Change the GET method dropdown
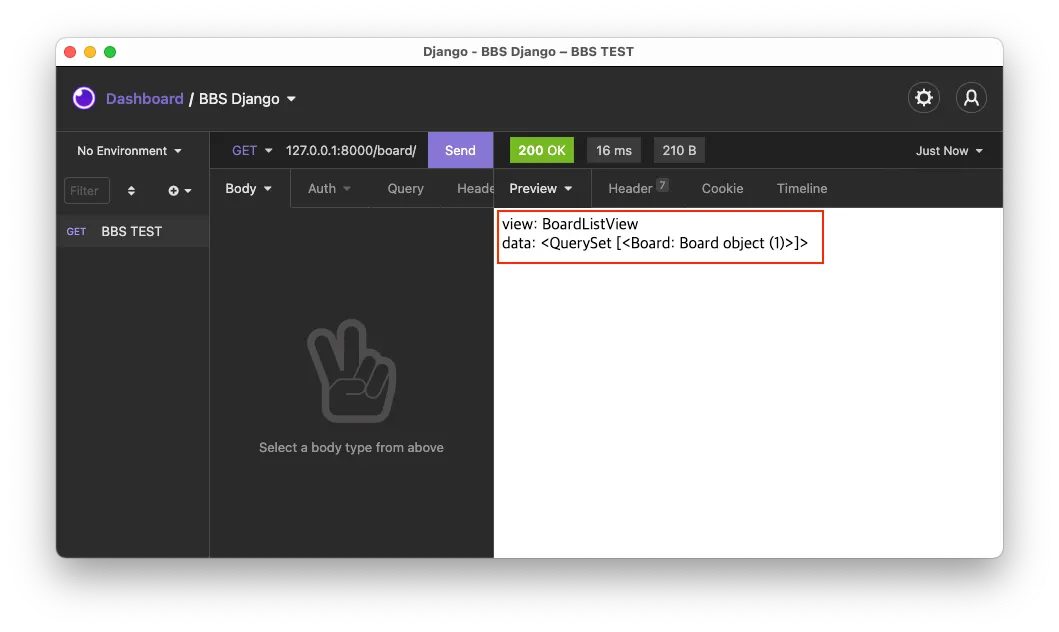Image resolution: width=1059 pixels, height=632 pixels. point(252,151)
